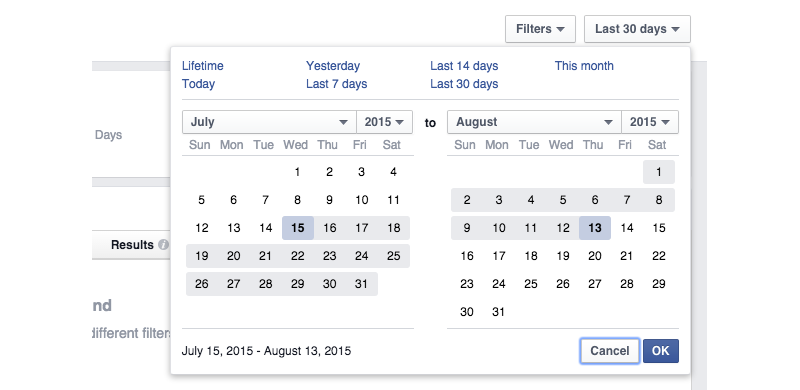Pick the Last 14 days preset
This screenshot has height=390, width=800.
[x=464, y=66]
